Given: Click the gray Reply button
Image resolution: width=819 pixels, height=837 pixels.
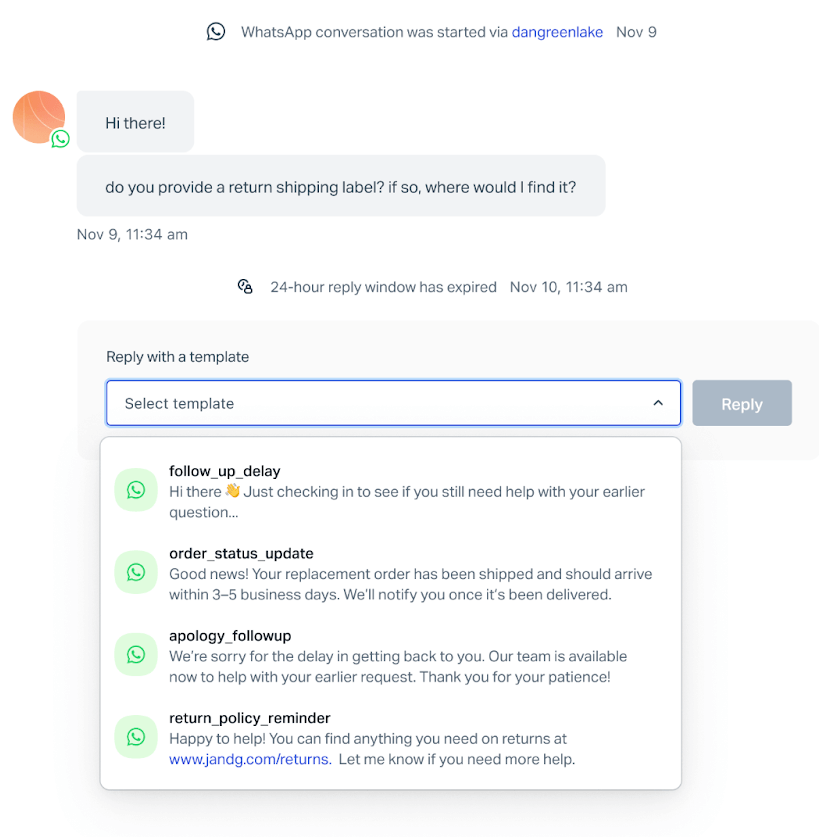Looking at the screenshot, I should 742,403.
